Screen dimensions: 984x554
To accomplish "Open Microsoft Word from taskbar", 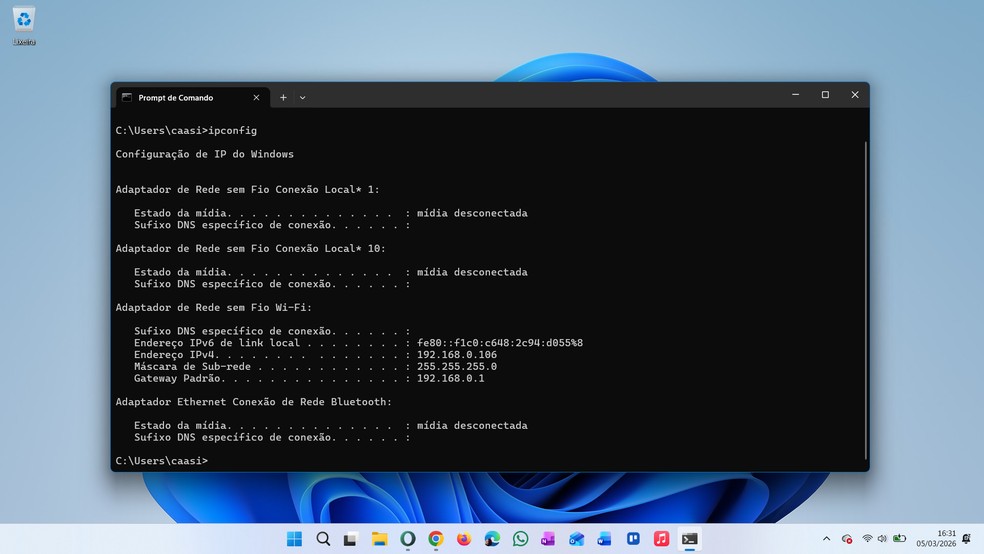I will point(604,539).
